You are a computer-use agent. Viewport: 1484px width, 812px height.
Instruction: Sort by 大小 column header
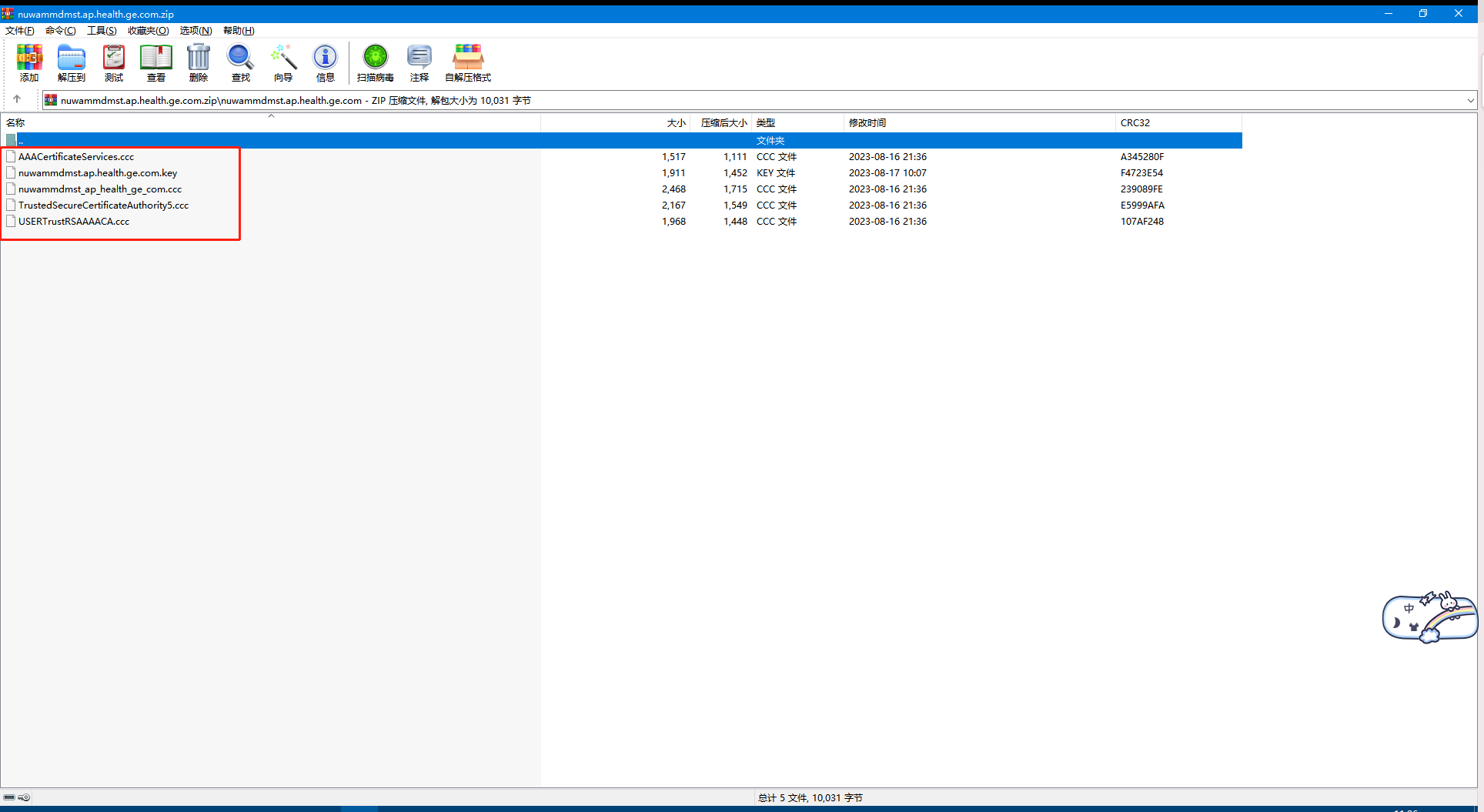click(x=616, y=122)
